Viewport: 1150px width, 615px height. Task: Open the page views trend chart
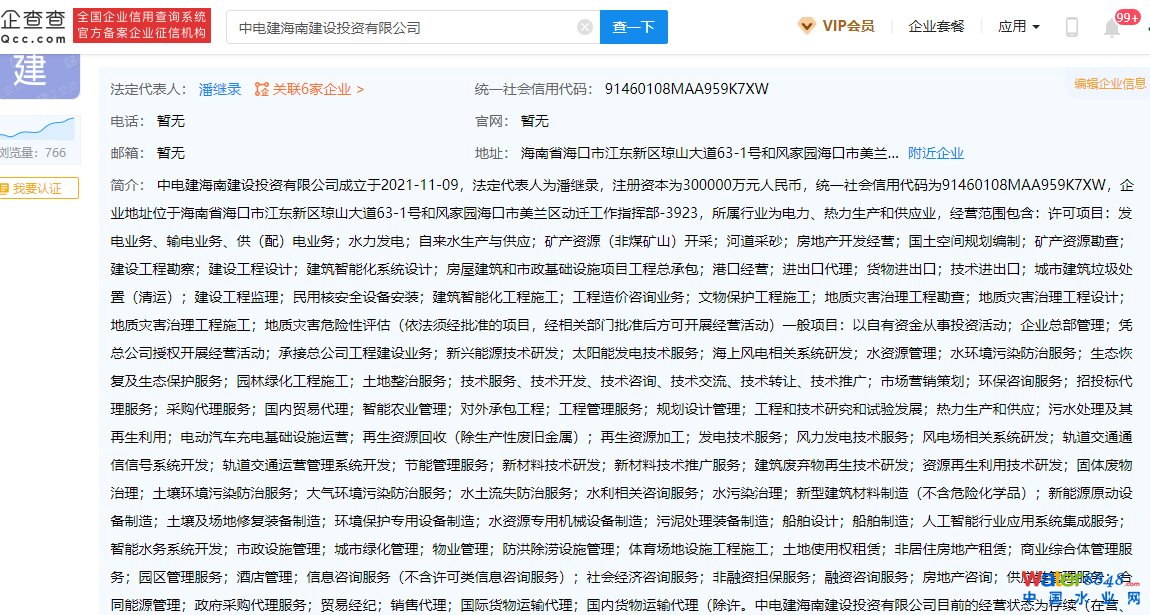tap(38, 128)
